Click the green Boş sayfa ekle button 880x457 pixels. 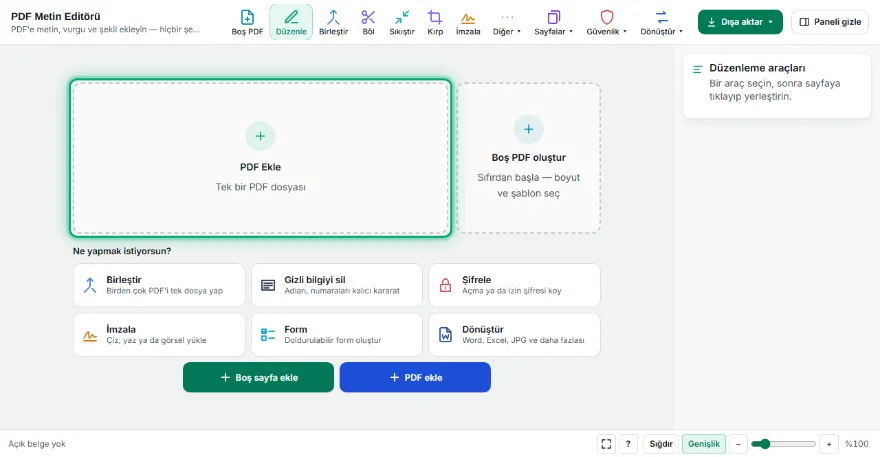pos(258,377)
